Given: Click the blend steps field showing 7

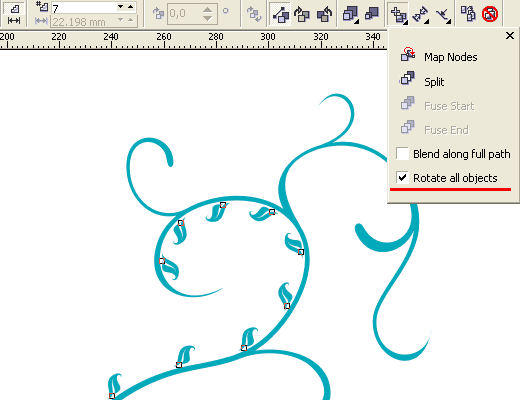Looking at the screenshot, I should (x=83, y=7).
